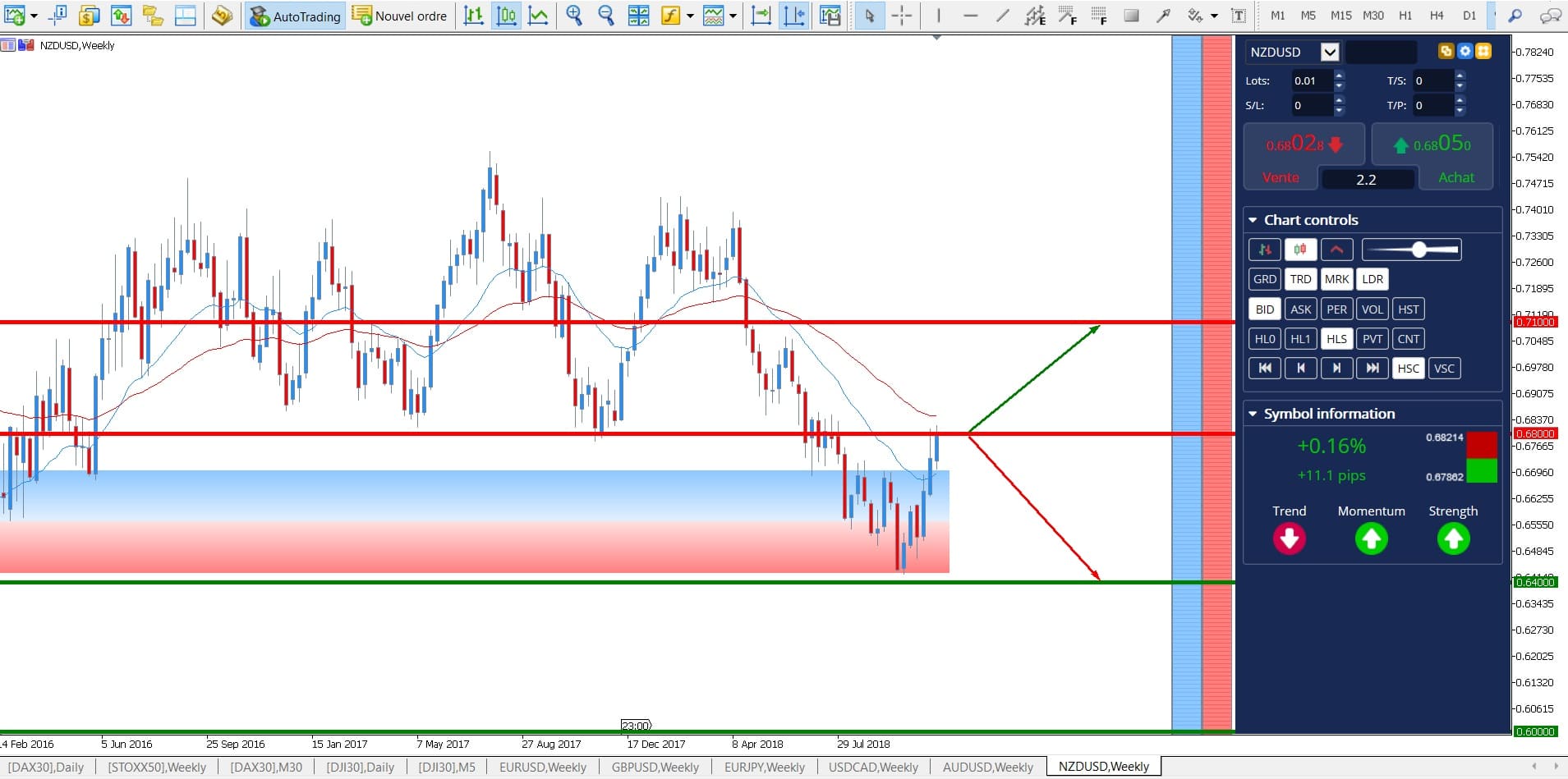Toggle chart auto scroll icon
The image size is (1568, 779).
pyautogui.click(x=761, y=16)
